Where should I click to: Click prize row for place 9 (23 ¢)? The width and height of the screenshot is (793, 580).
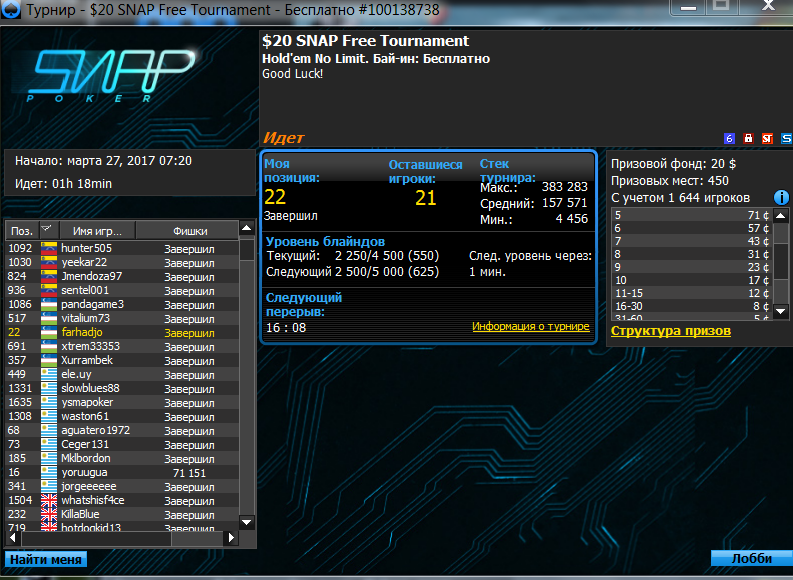tap(692, 267)
